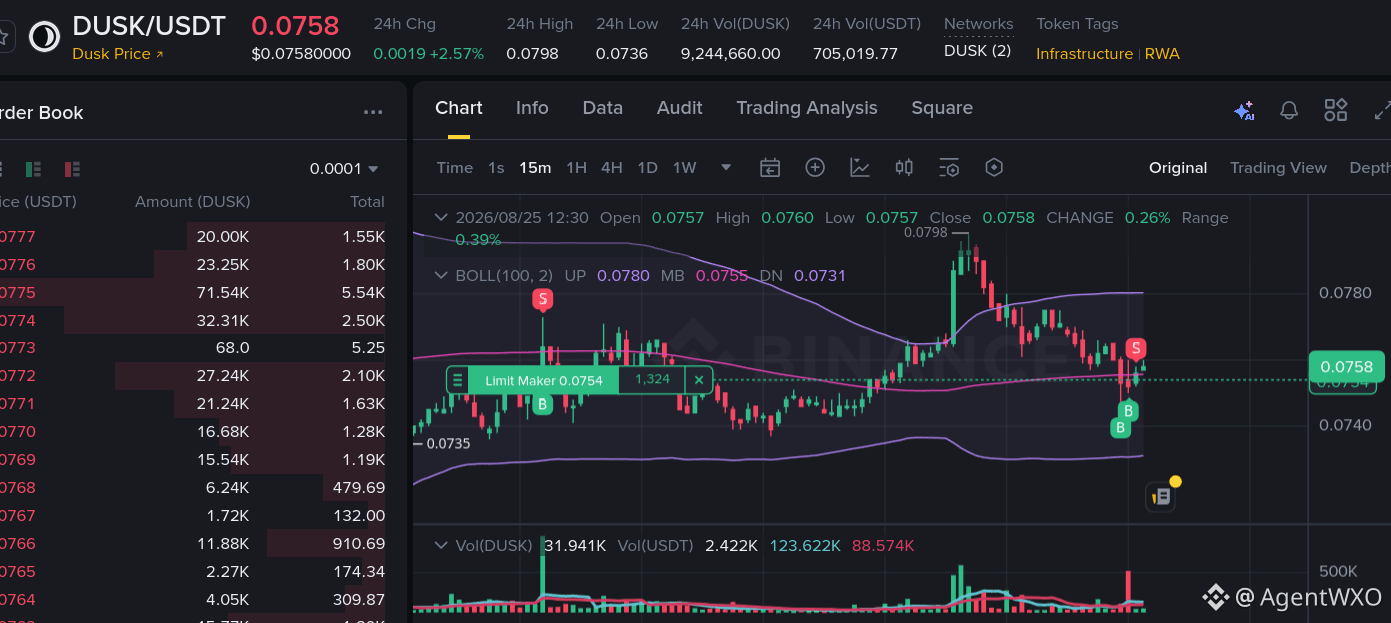Collapse the OHLC candle info row
The image size is (1391, 623).
pos(441,217)
